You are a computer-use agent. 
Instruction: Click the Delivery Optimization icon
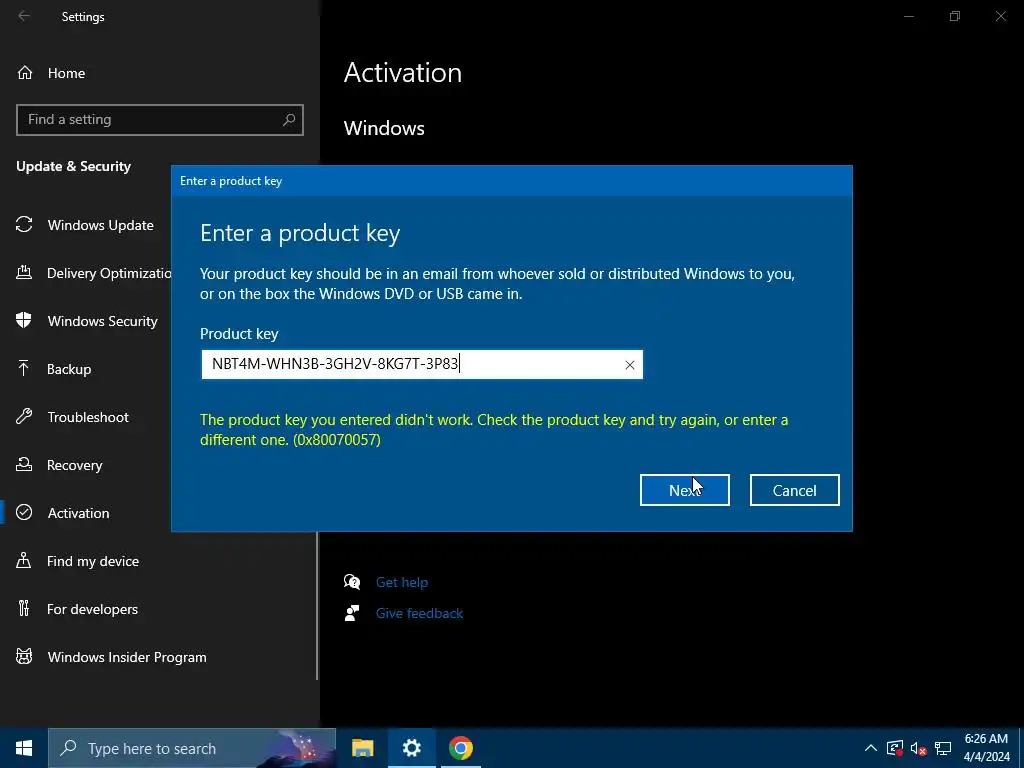pos(24,272)
